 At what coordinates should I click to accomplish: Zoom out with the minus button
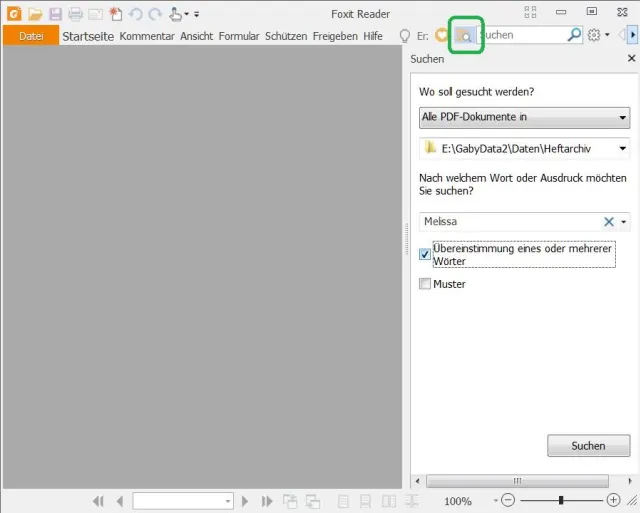(508, 500)
